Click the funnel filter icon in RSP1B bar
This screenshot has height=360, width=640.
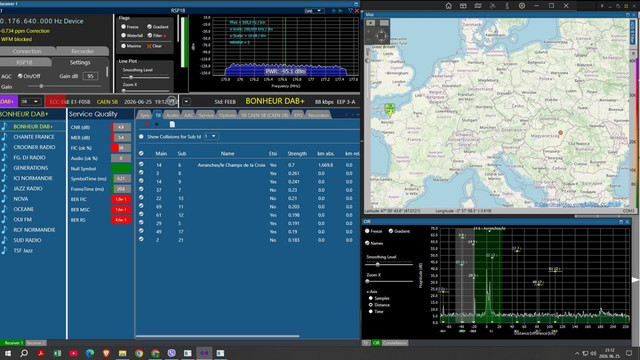tap(350, 11)
